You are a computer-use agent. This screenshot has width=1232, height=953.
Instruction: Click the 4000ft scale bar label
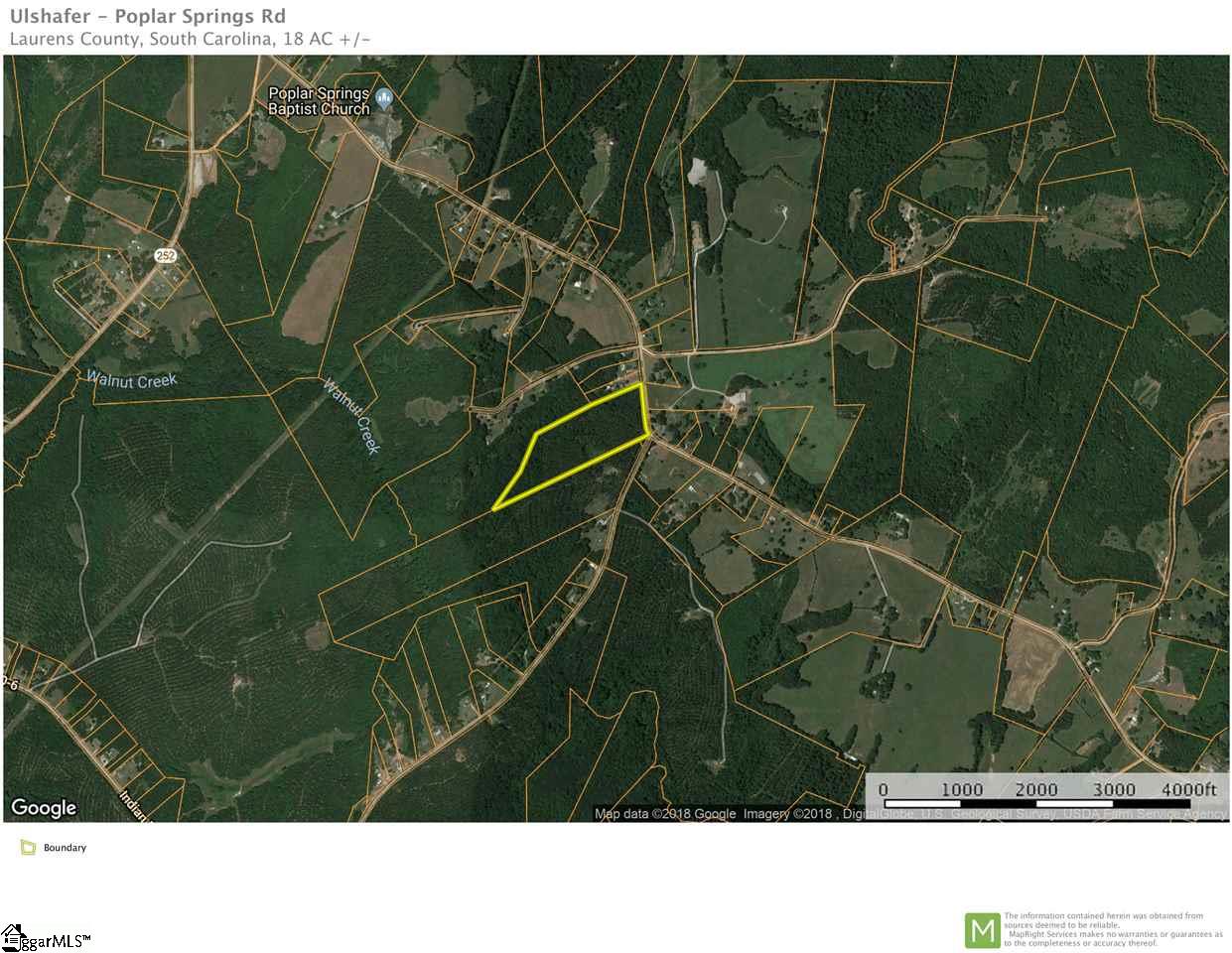click(1189, 789)
